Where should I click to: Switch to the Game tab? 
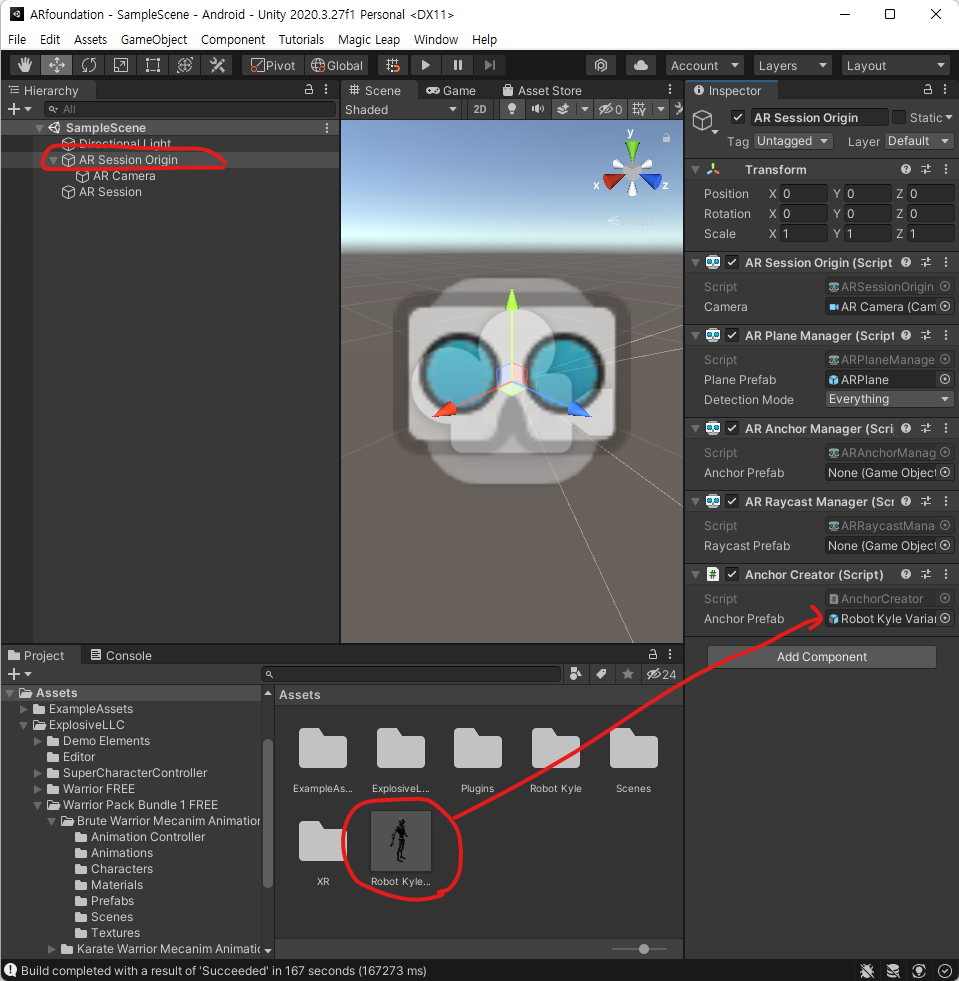point(451,91)
